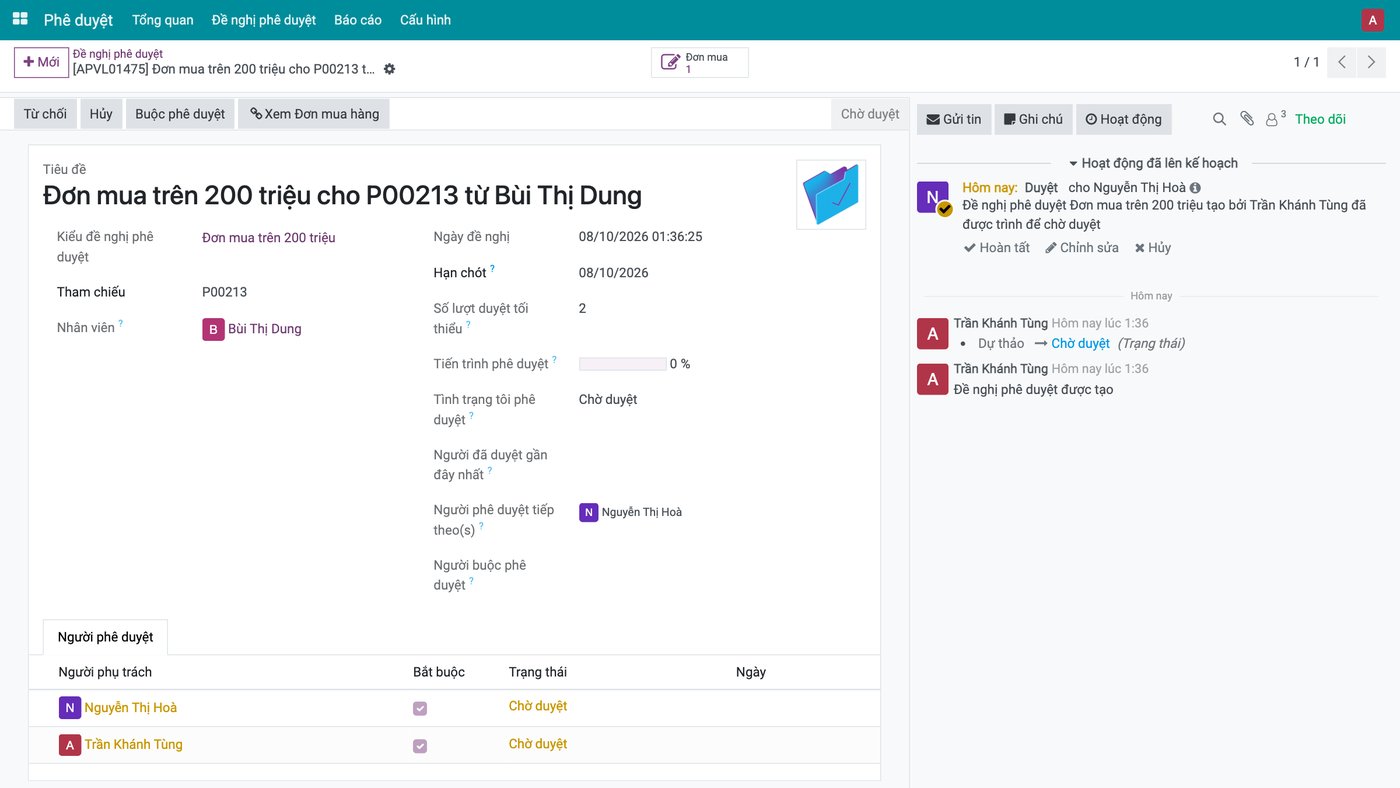Open the Tổng quan menu
This screenshot has width=1400, height=788.
point(163,20)
